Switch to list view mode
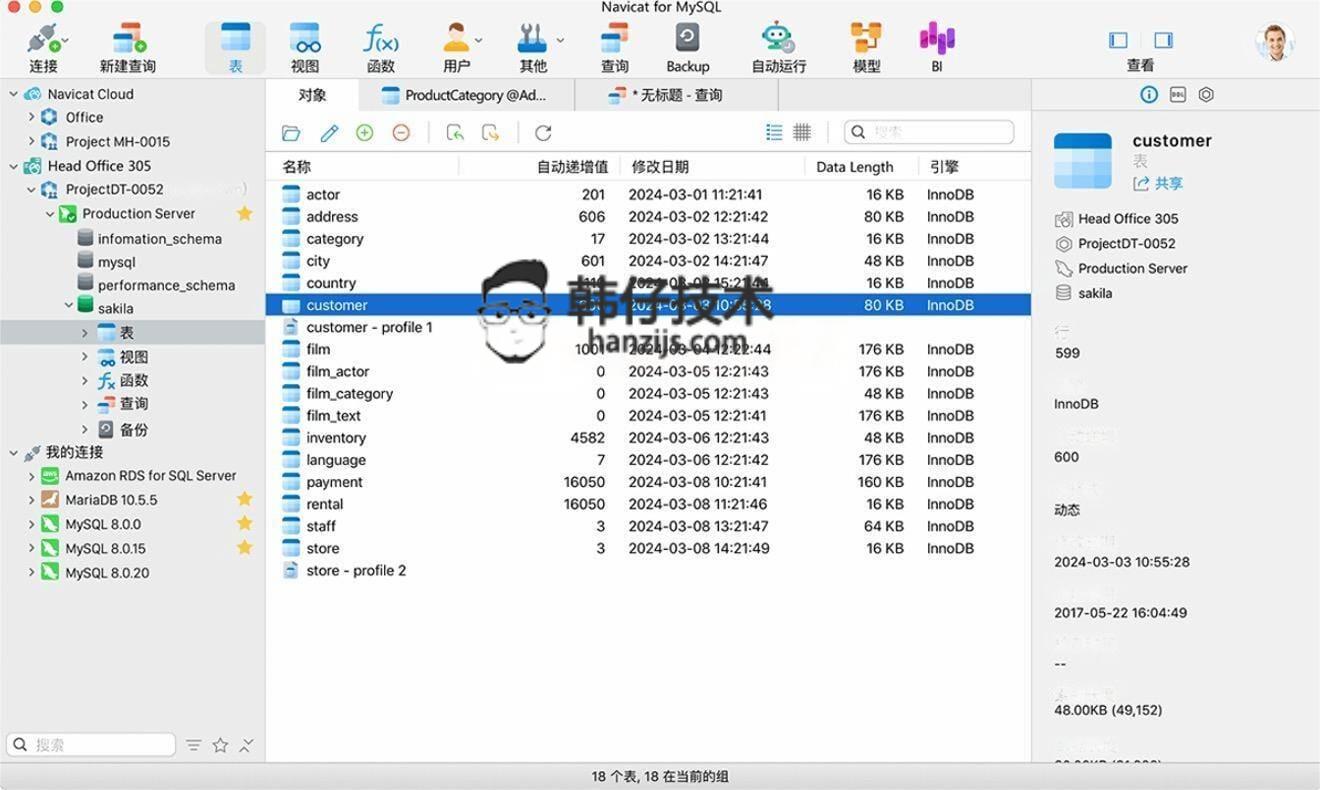 pyautogui.click(x=774, y=132)
